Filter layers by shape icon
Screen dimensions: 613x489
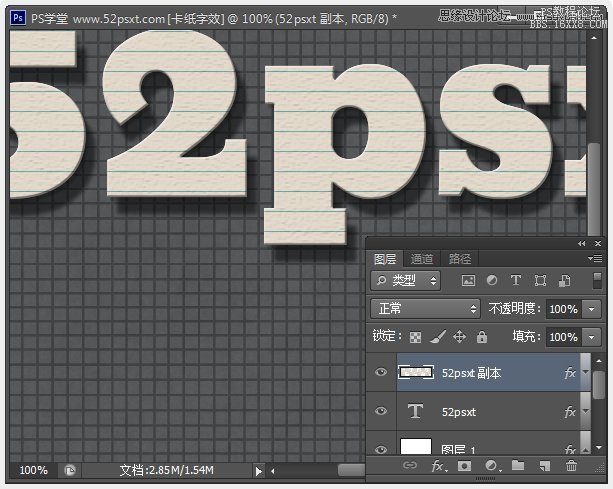coord(540,280)
